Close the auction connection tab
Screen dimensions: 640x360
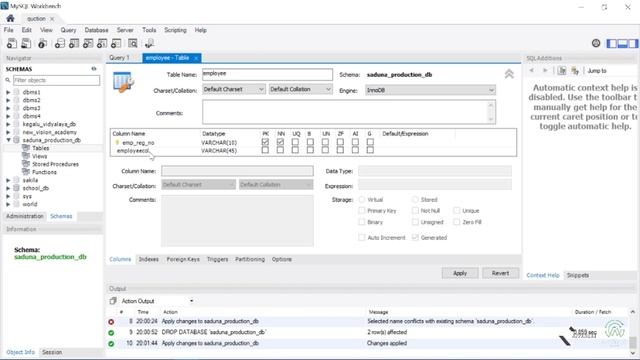click(x=52, y=19)
